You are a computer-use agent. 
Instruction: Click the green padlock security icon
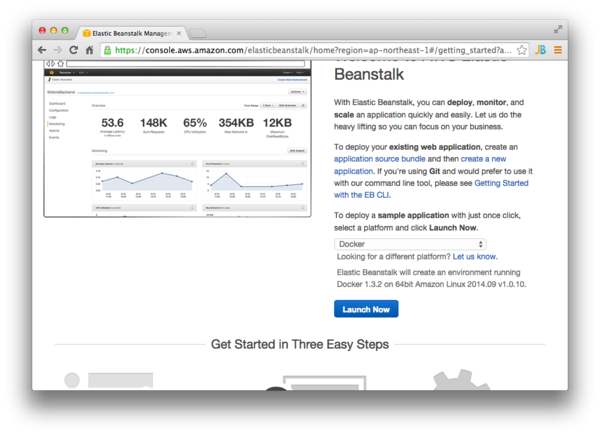point(108,50)
